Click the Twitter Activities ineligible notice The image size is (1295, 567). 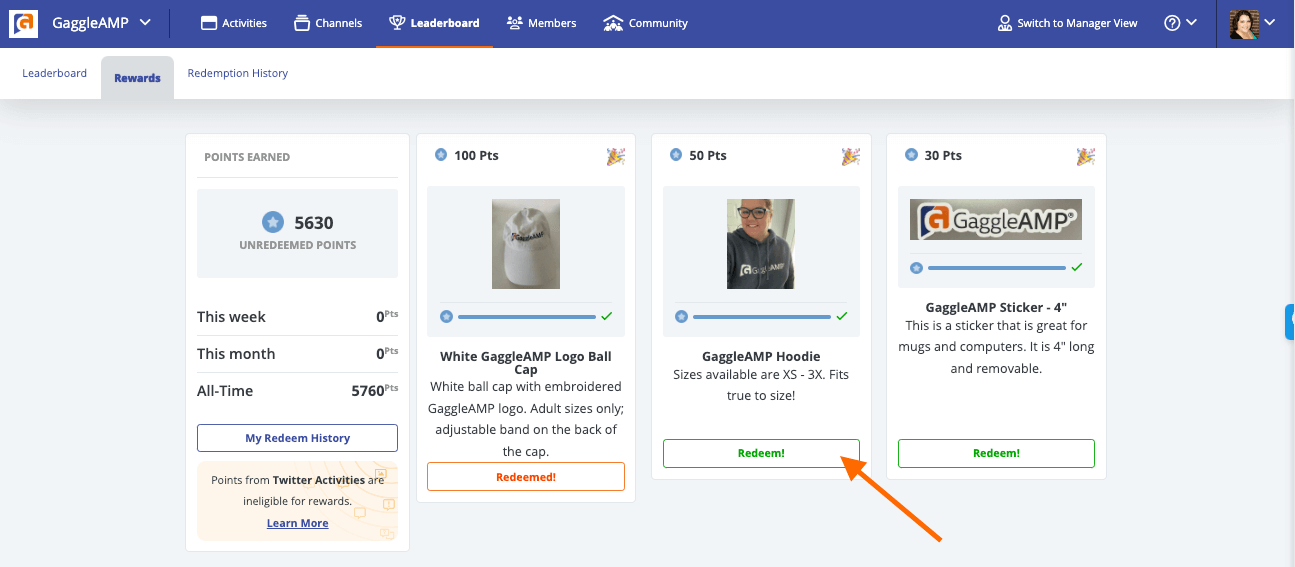pyautogui.click(x=297, y=501)
